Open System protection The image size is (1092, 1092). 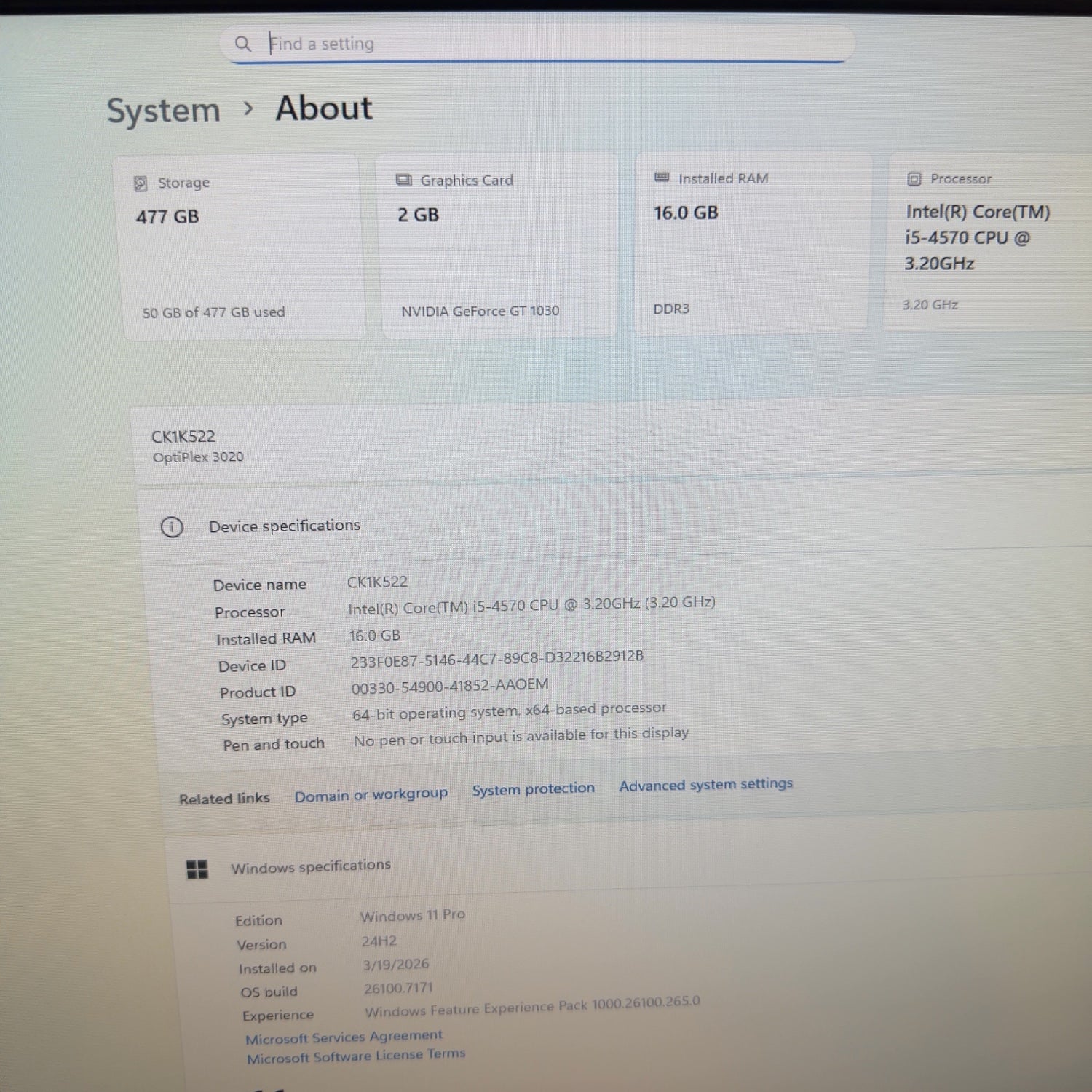534,788
